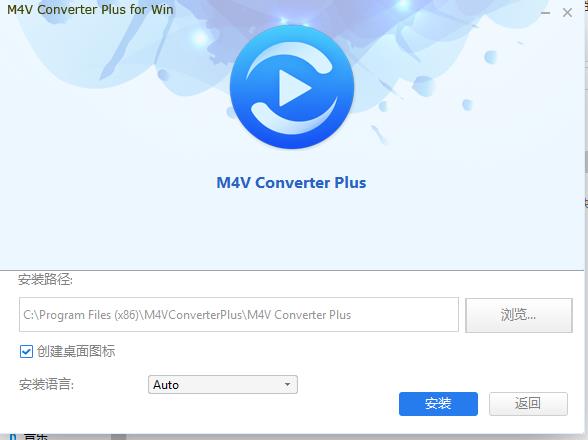Image resolution: width=588 pixels, height=440 pixels.
Task: Minimize the installer window
Action: coord(545,13)
